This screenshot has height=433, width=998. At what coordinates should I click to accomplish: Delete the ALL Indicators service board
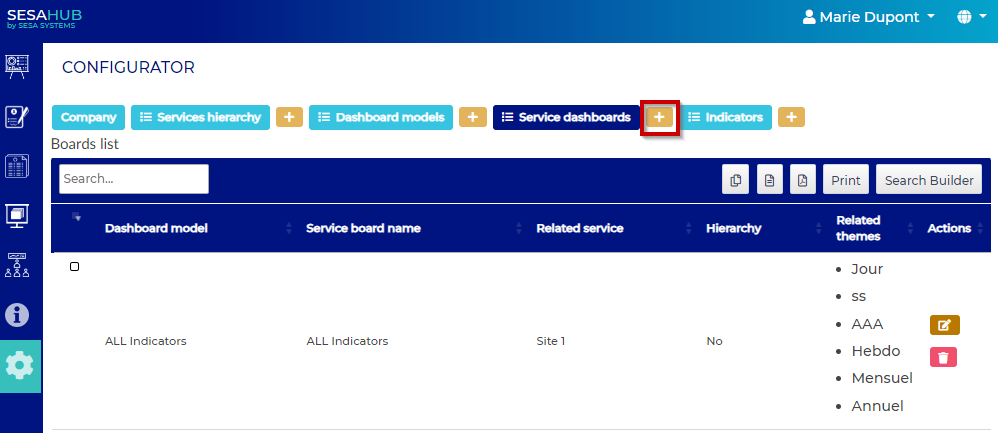(x=943, y=357)
